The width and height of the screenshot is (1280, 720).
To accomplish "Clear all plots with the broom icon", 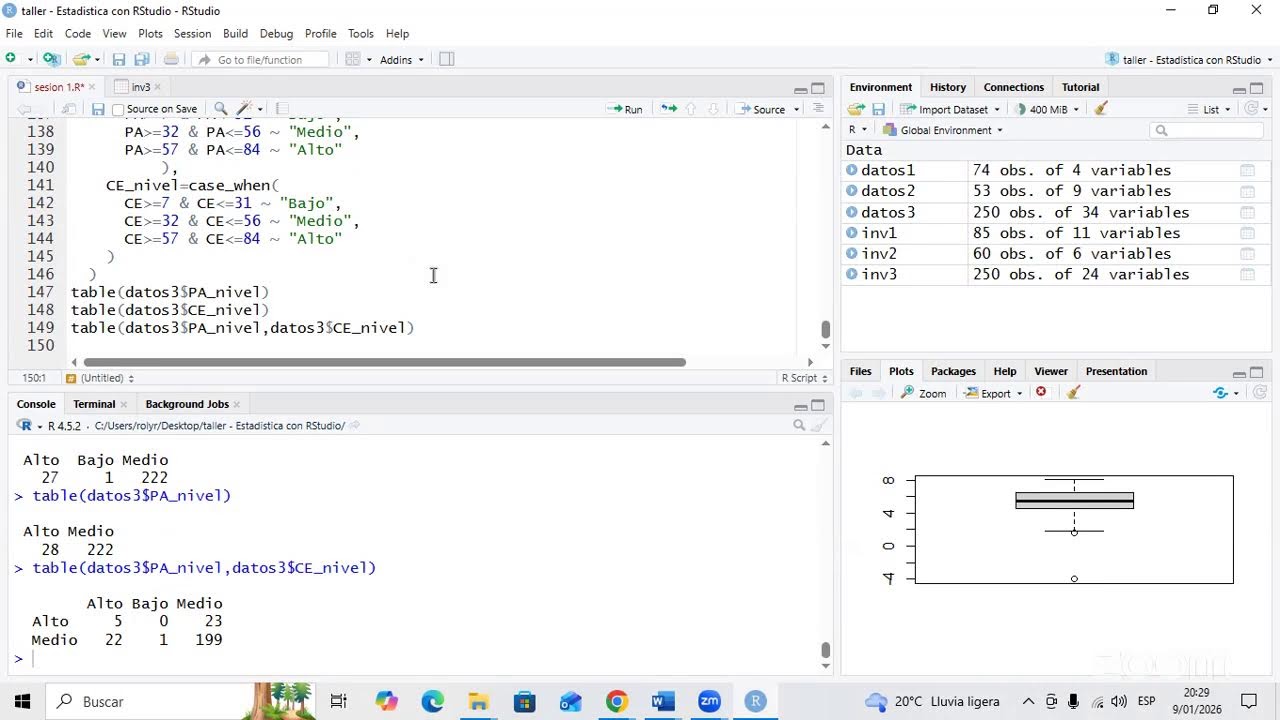I will [x=1073, y=393].
